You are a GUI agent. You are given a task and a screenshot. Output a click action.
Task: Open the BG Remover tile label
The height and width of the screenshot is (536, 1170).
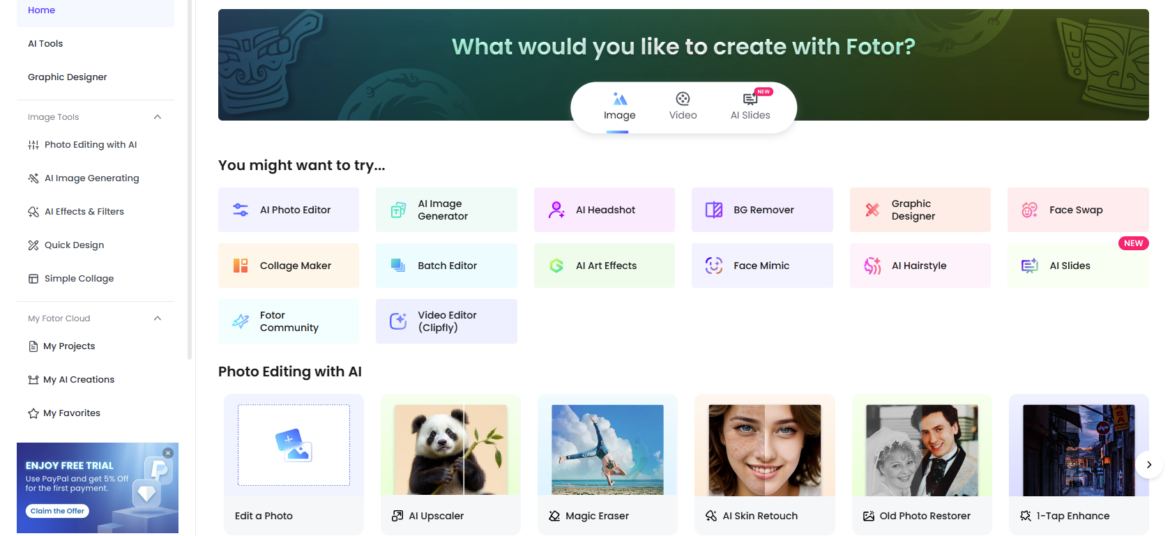[x=763, y=210]
